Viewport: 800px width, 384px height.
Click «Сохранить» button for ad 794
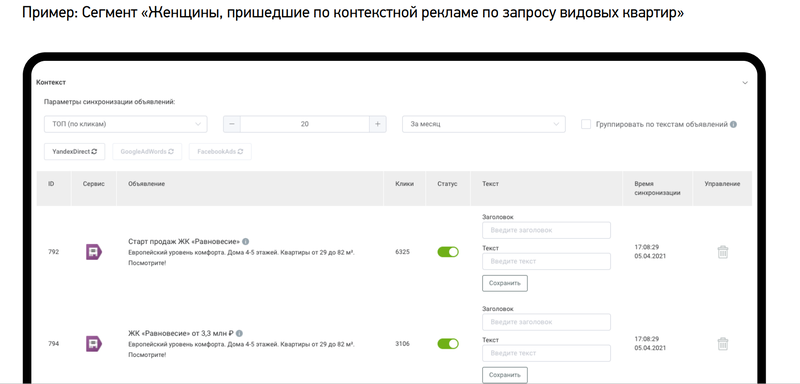pos(505,375)
